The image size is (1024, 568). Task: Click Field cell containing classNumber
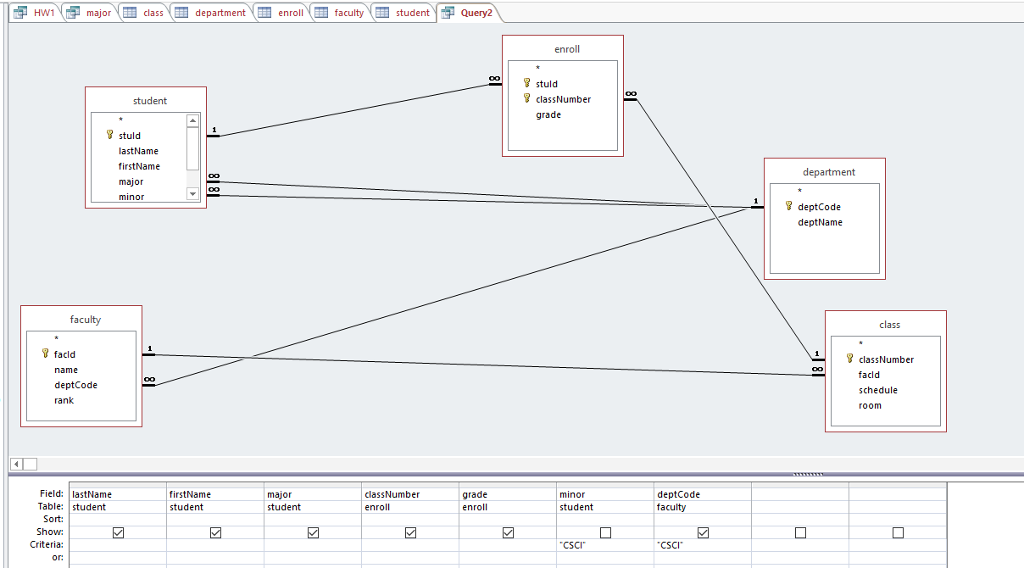[410, 494]
